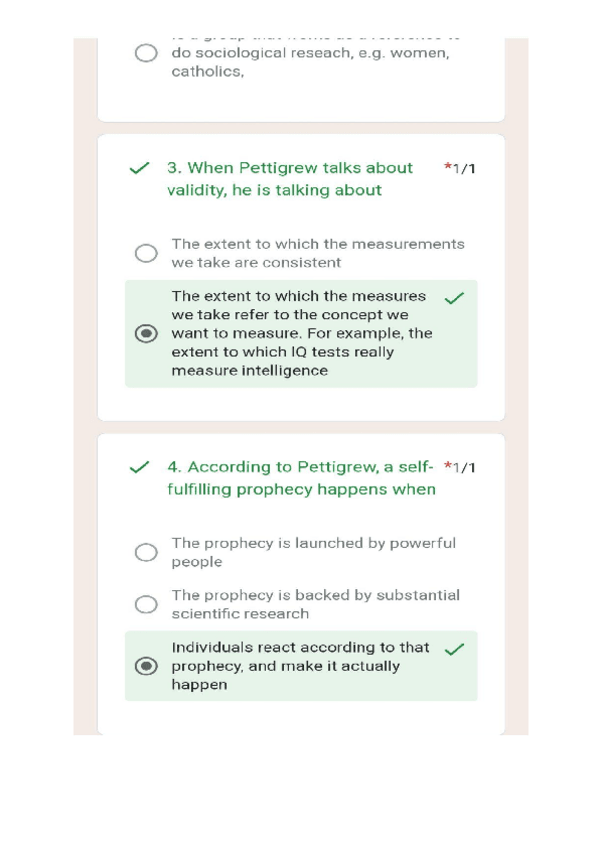Click the text 'launched by powerful people'
The width and height of the screenshot is (600, 848).
click(x=312, y=552)
